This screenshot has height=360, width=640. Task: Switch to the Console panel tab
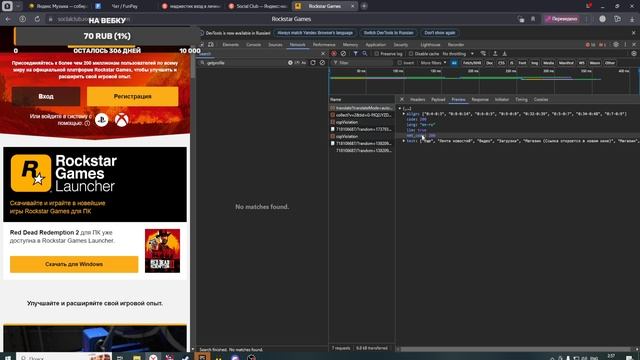pyautogui.click(x=253, y=44)
